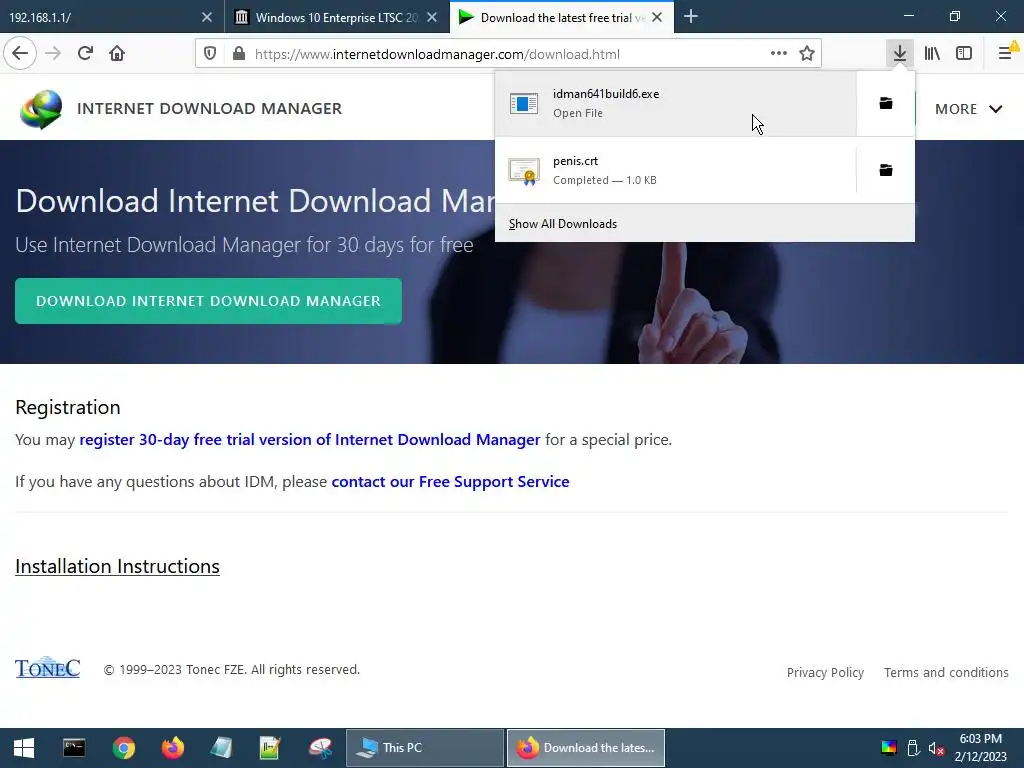1024x768 pixels.
Task: View site security padlock details
Action: tap(239, 54)
